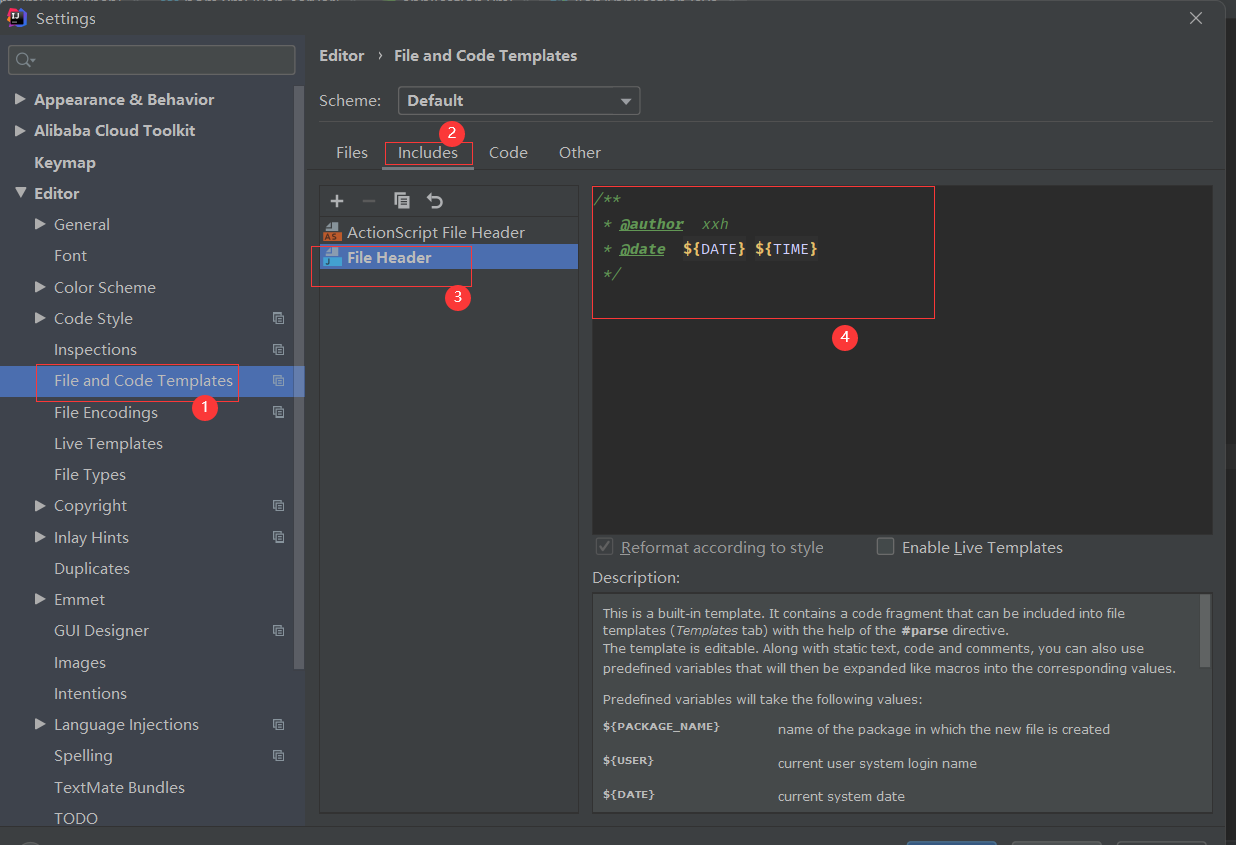Click the ActionScript File Header file icon
Screen dimensions: 1236x845
point(332,232)
